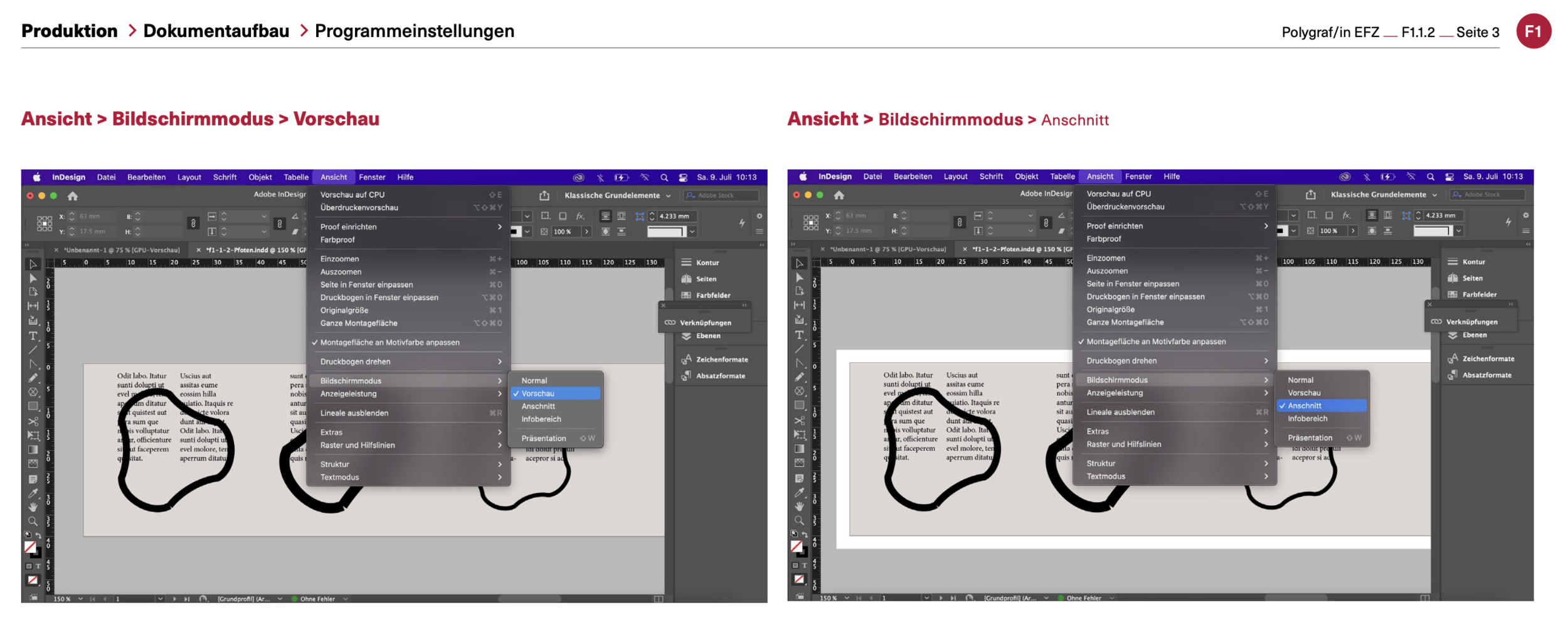Open the Kontur panel in left screenshot
The height and width of the screenshot is (627, 1568).
click(x=701, y=262)
